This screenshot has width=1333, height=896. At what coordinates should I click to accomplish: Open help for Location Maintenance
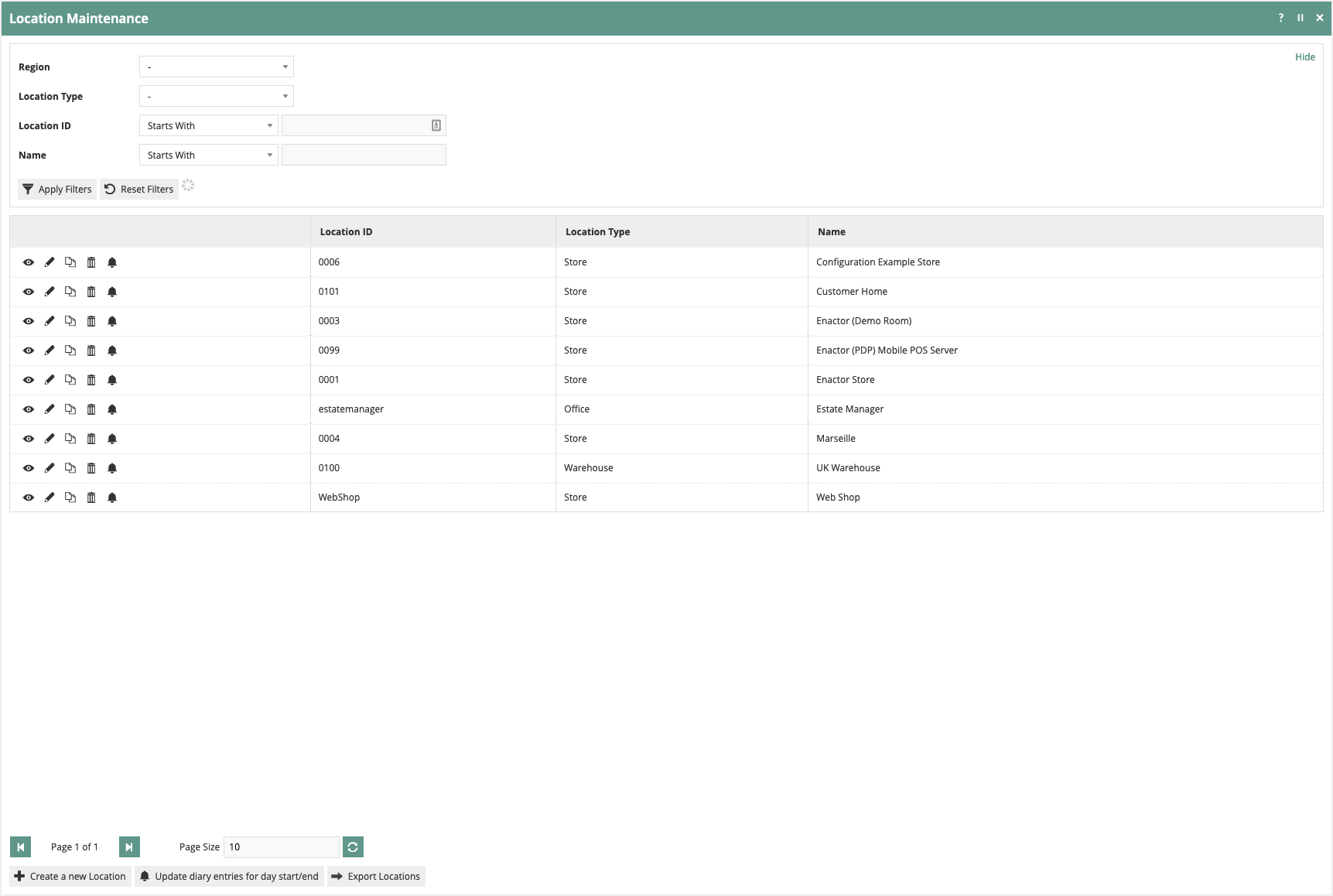click(1280, 17)
